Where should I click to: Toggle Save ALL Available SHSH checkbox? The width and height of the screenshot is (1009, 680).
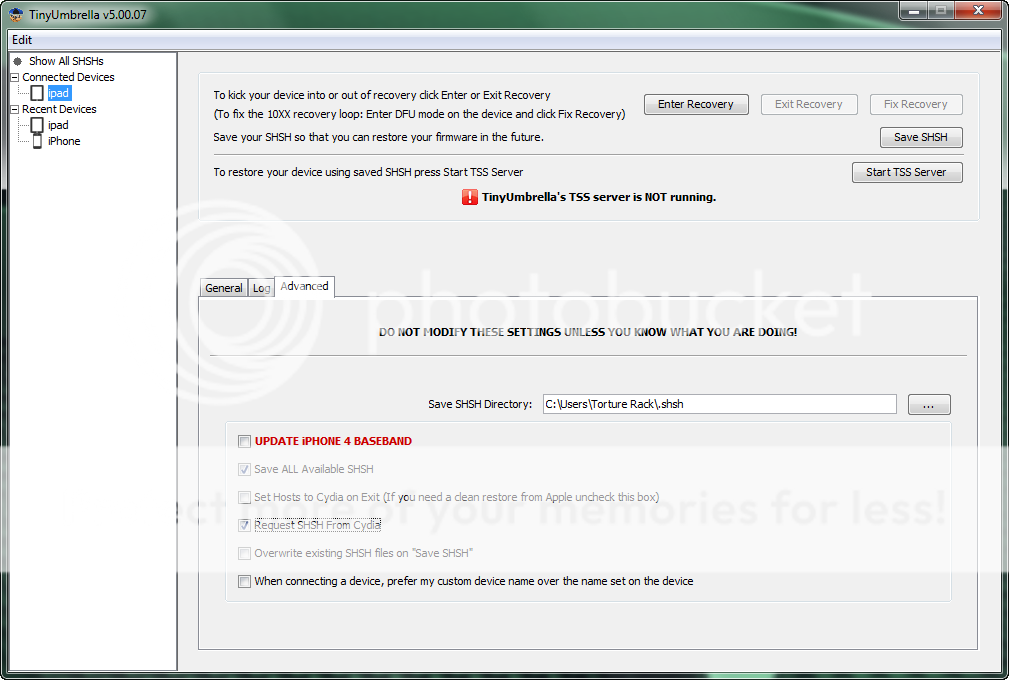[x=245, y=470]
